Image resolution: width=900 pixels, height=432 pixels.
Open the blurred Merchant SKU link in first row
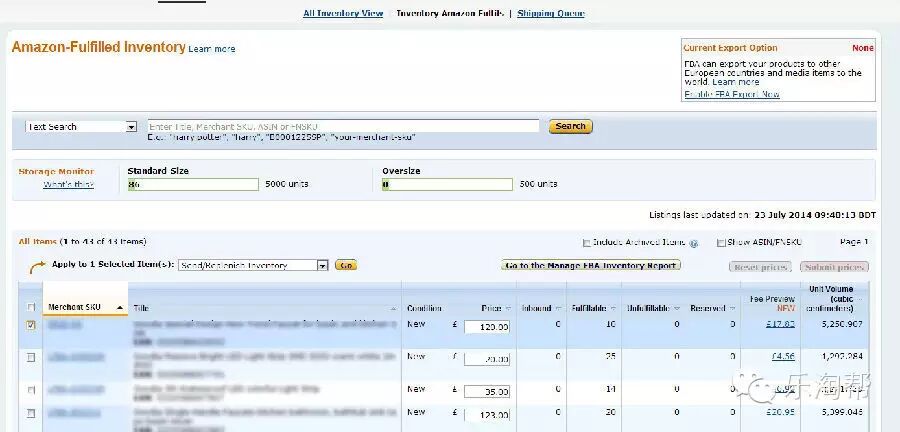click(65, 325)
